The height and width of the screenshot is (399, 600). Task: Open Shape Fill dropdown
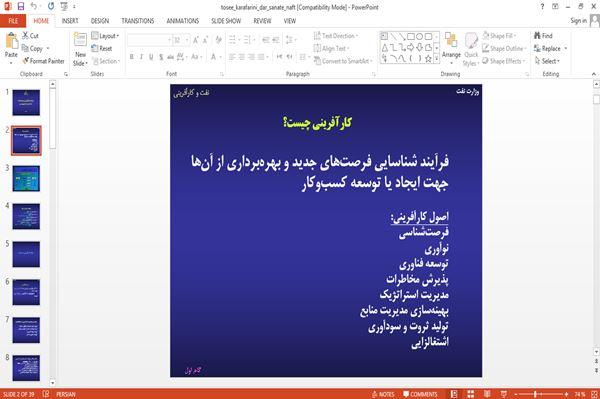click(499, 36)
